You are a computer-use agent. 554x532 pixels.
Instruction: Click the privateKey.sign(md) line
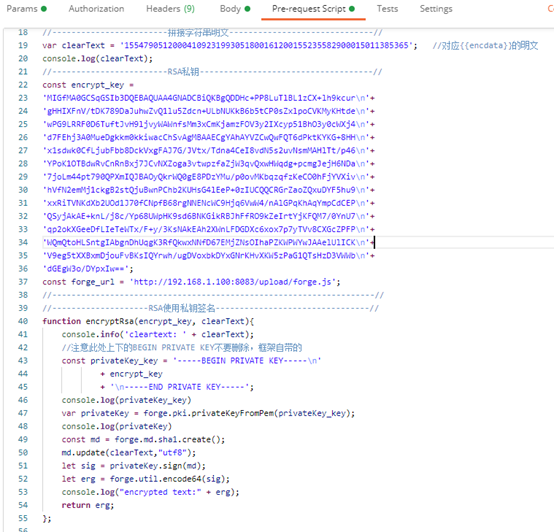(134, 466)
